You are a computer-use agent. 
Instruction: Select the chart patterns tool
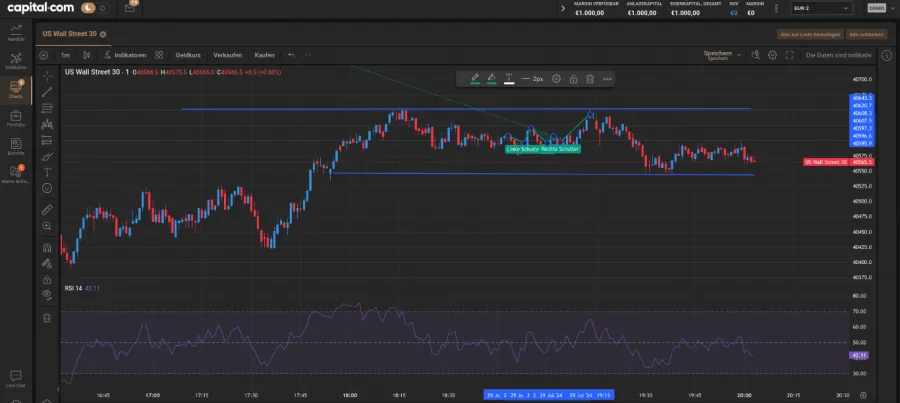coord(47,124)
